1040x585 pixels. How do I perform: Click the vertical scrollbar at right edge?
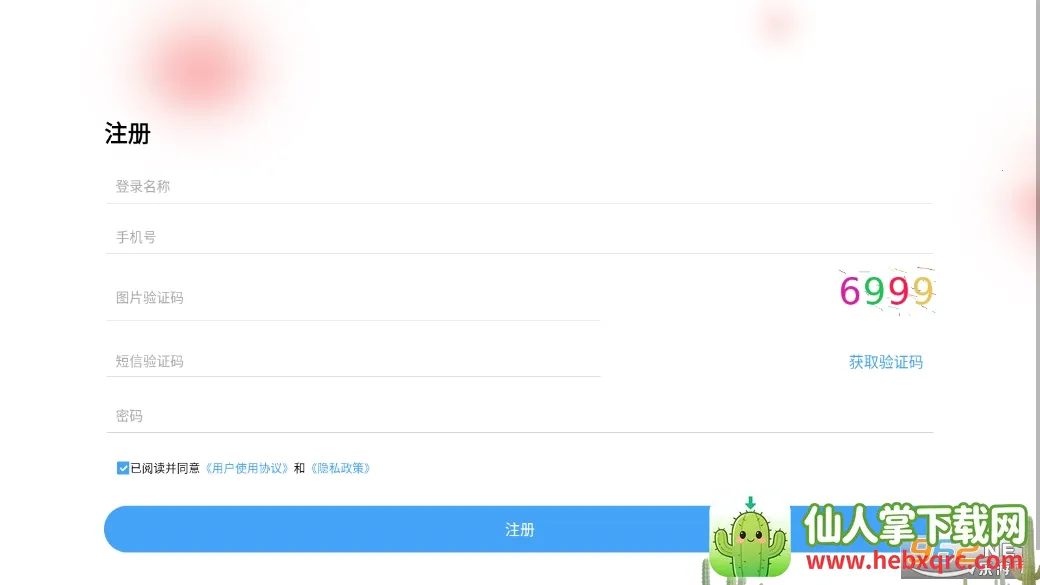[x=1037, y=292]
